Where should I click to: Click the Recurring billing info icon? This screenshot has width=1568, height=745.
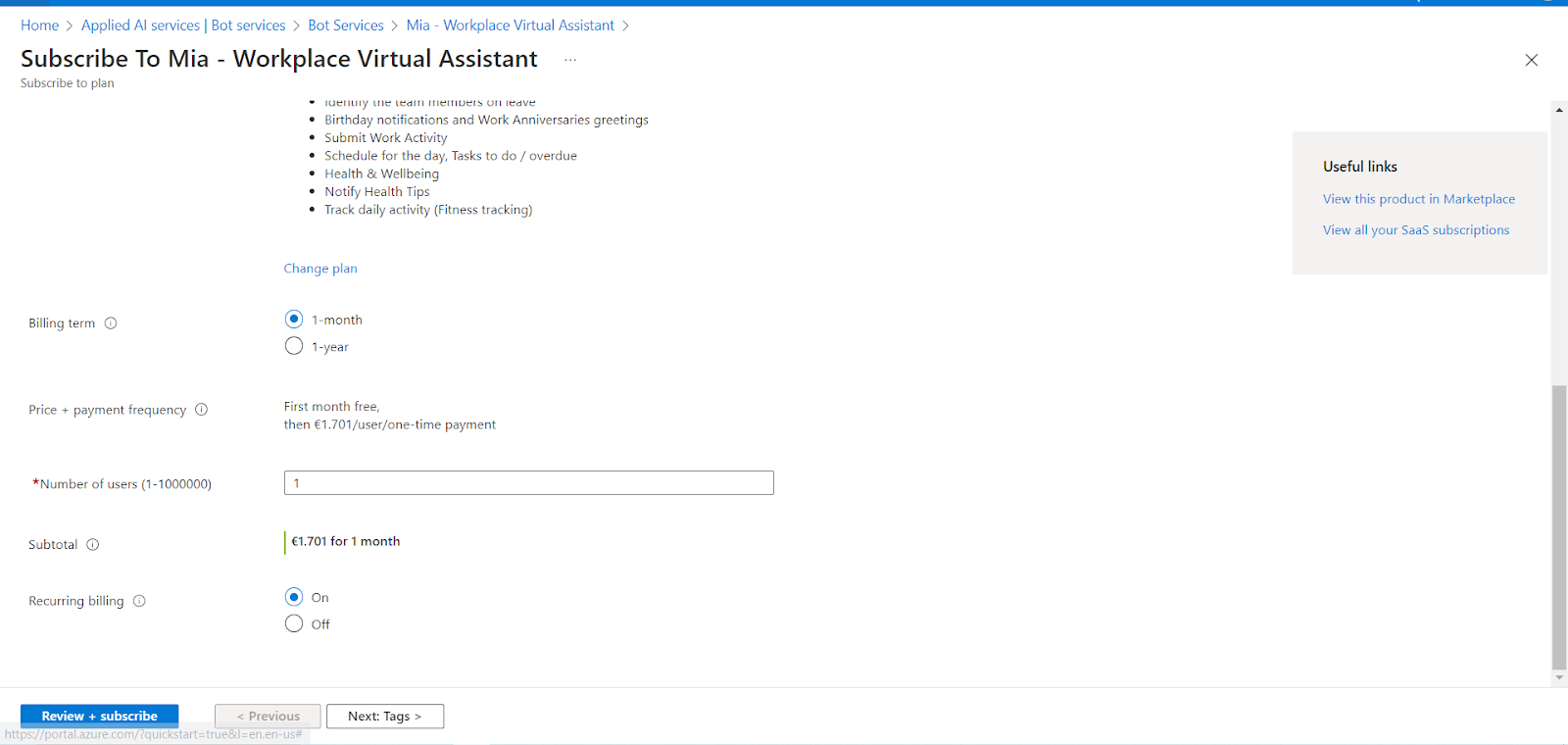[139, 601]
